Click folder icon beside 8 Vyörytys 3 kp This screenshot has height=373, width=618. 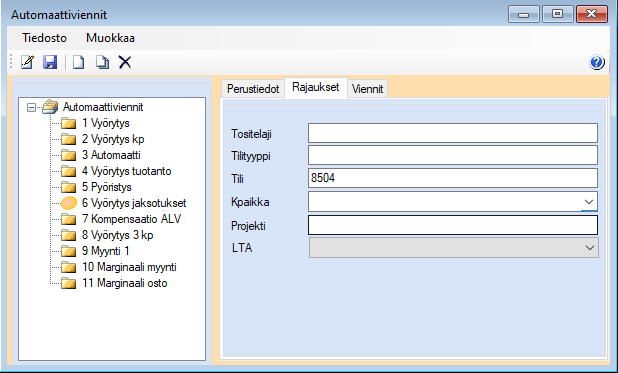69,235
